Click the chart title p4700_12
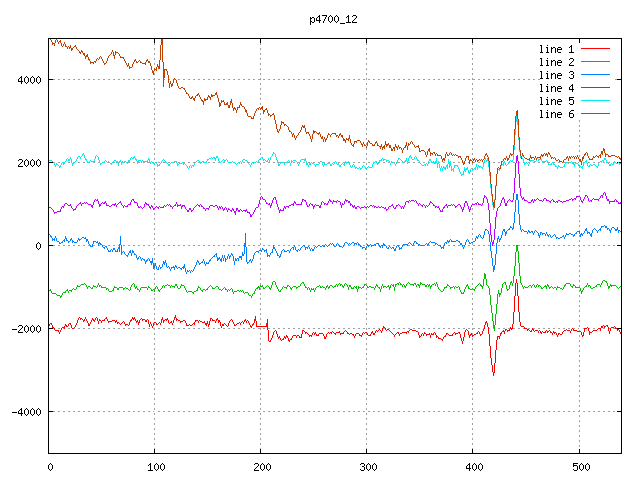640x480 pixels. click(333, 19)
